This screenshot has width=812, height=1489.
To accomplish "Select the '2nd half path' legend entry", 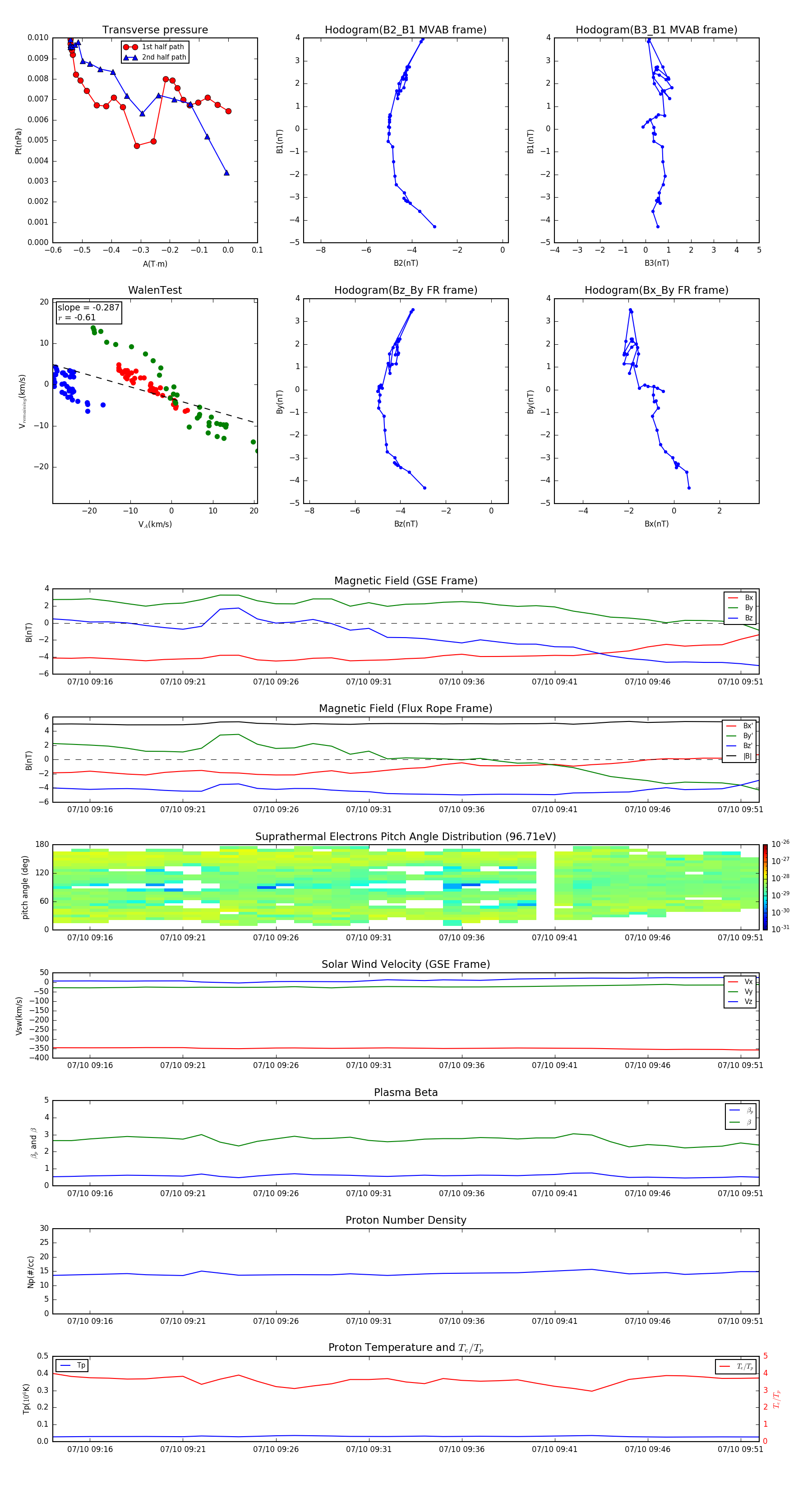I will click(x=154, y=57).
